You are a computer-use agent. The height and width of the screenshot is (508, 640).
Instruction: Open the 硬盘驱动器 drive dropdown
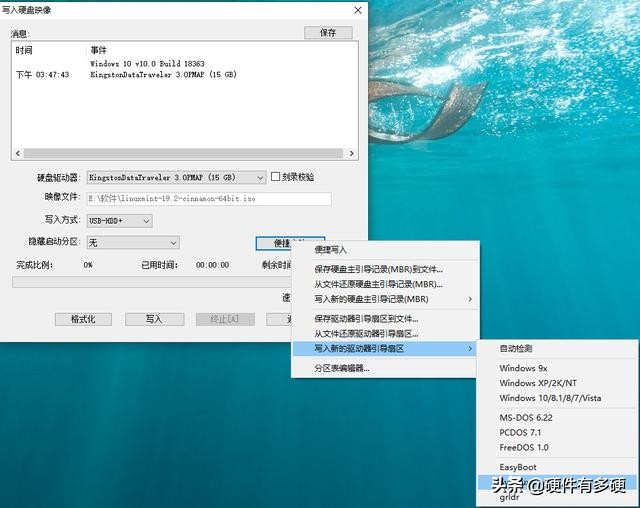coord(176,177)
